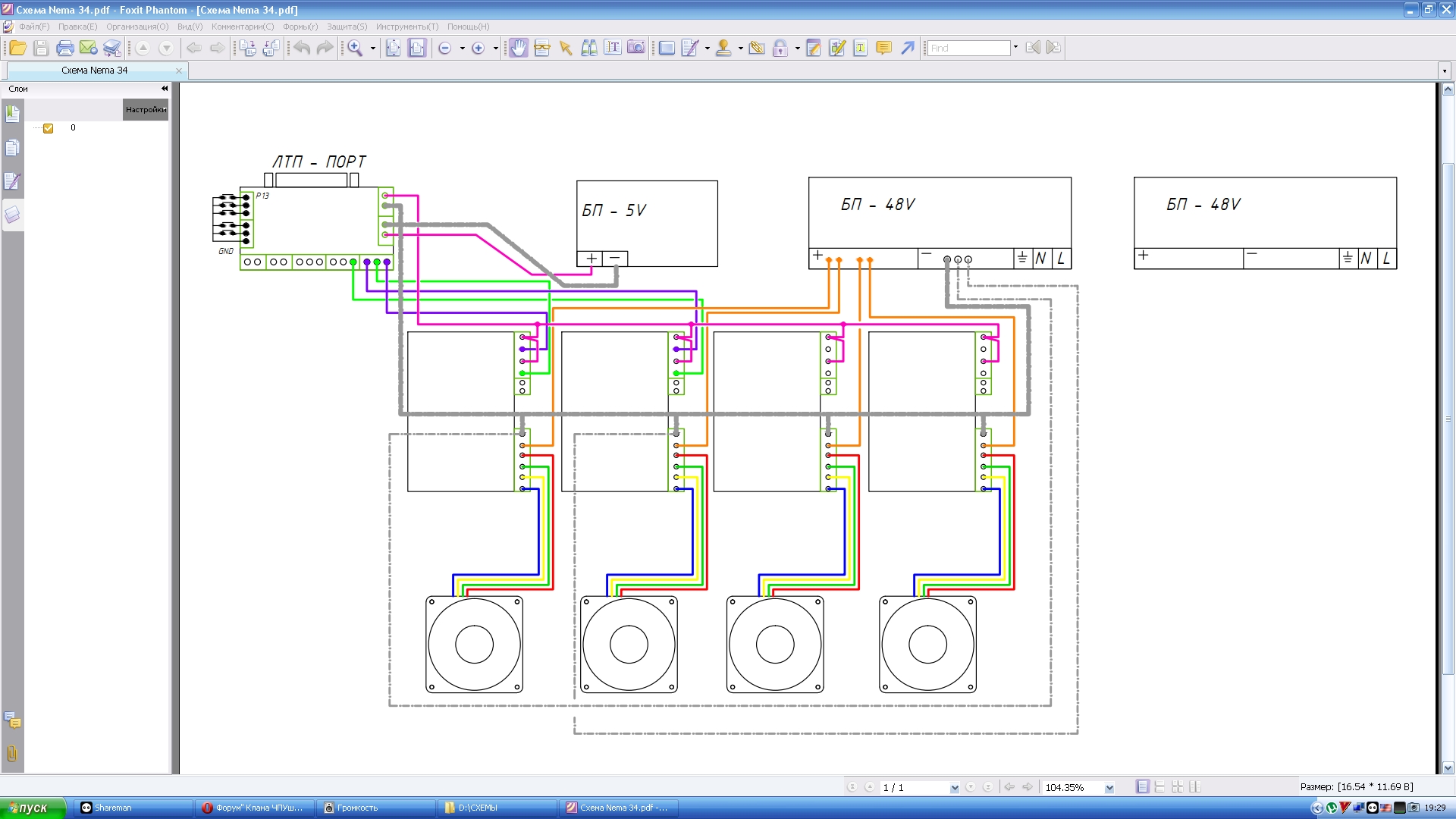Switch to facing pages layout

1195,787
